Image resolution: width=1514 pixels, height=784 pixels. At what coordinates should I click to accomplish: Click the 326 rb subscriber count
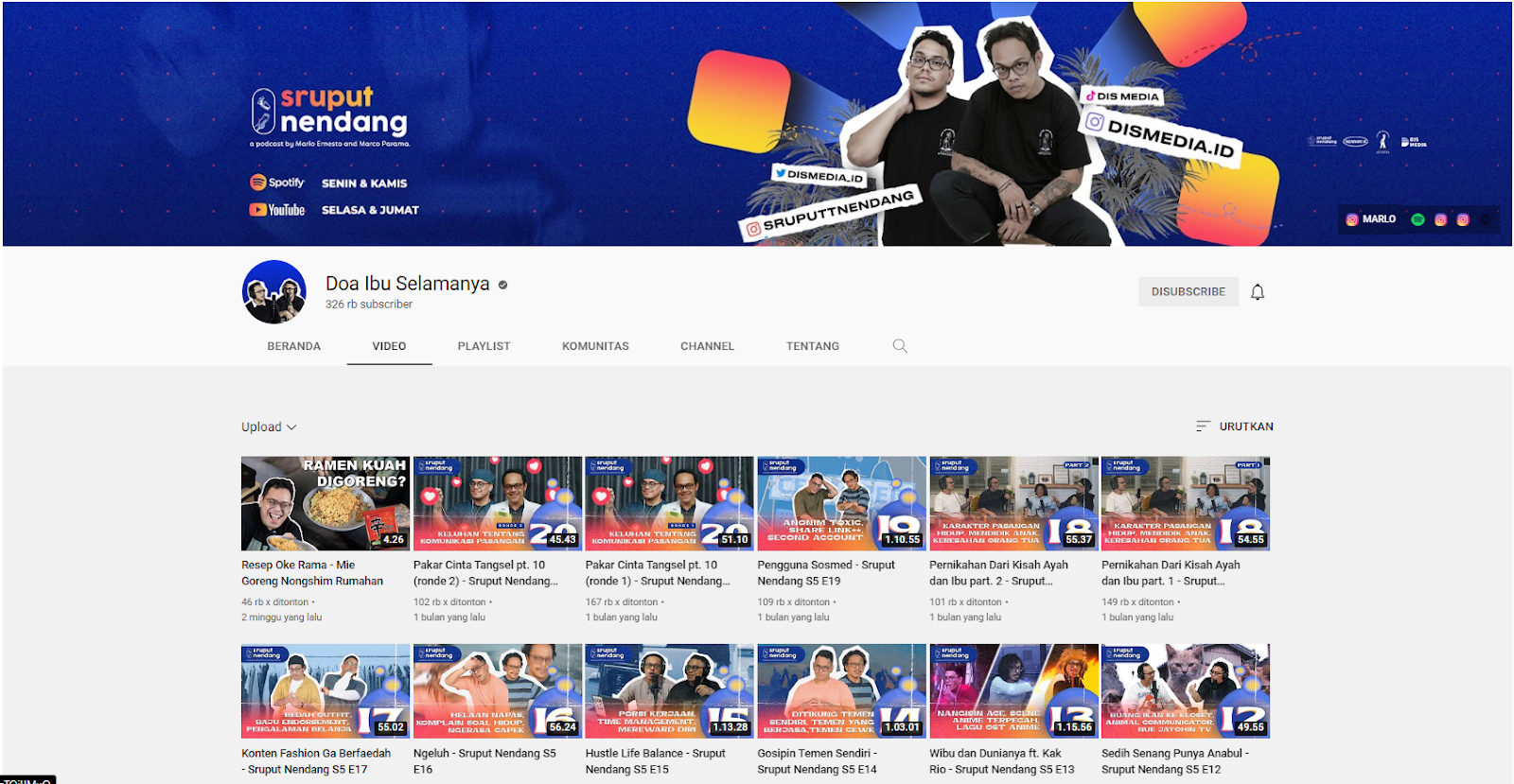coord(369,305)
